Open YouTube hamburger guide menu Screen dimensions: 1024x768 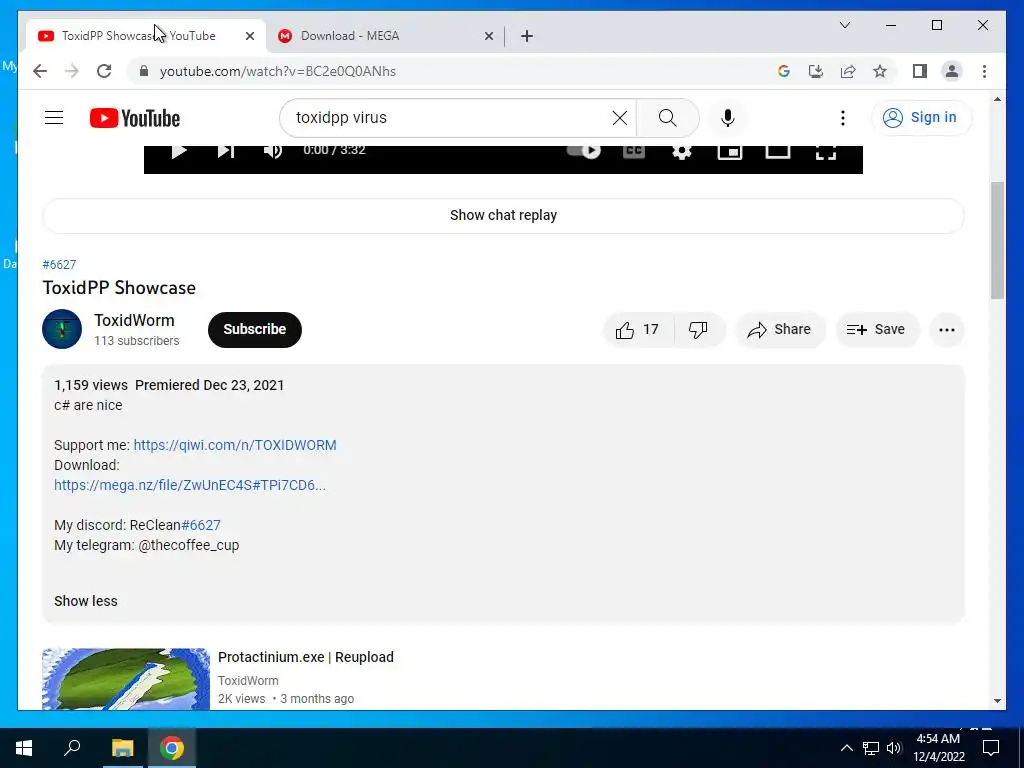(54, 118)
